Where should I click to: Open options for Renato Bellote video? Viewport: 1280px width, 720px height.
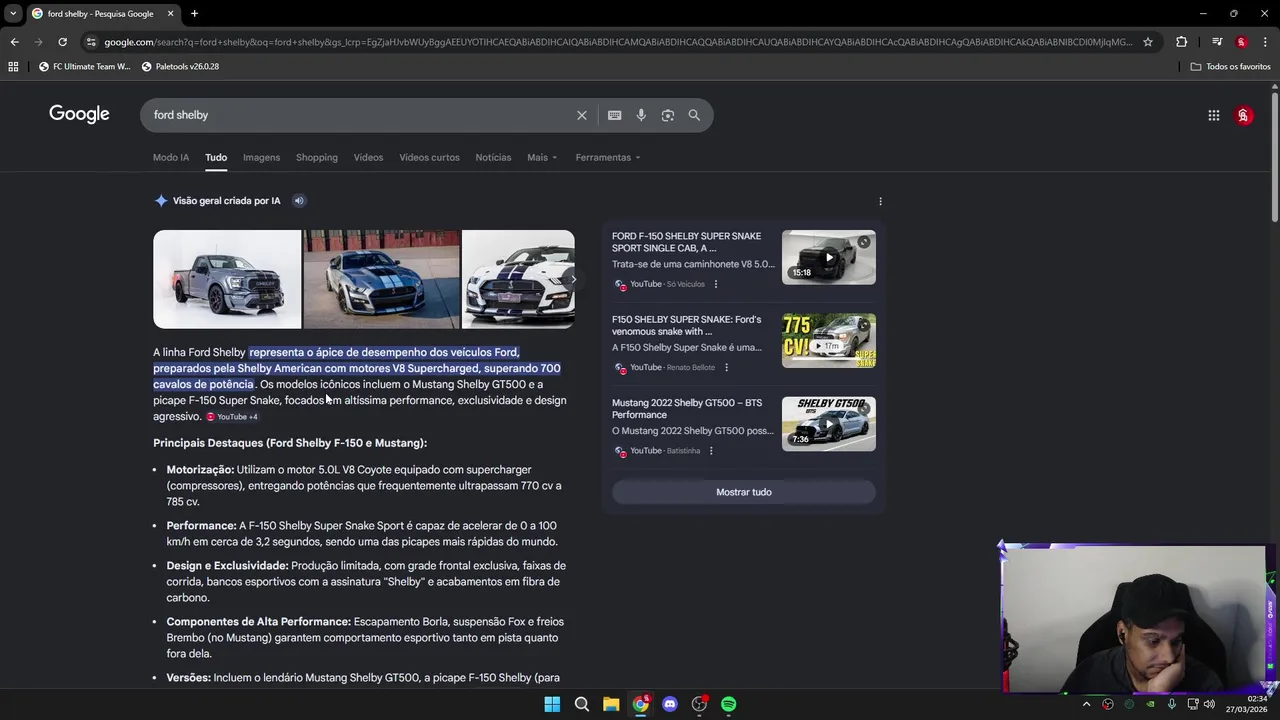tap(726, 367)
